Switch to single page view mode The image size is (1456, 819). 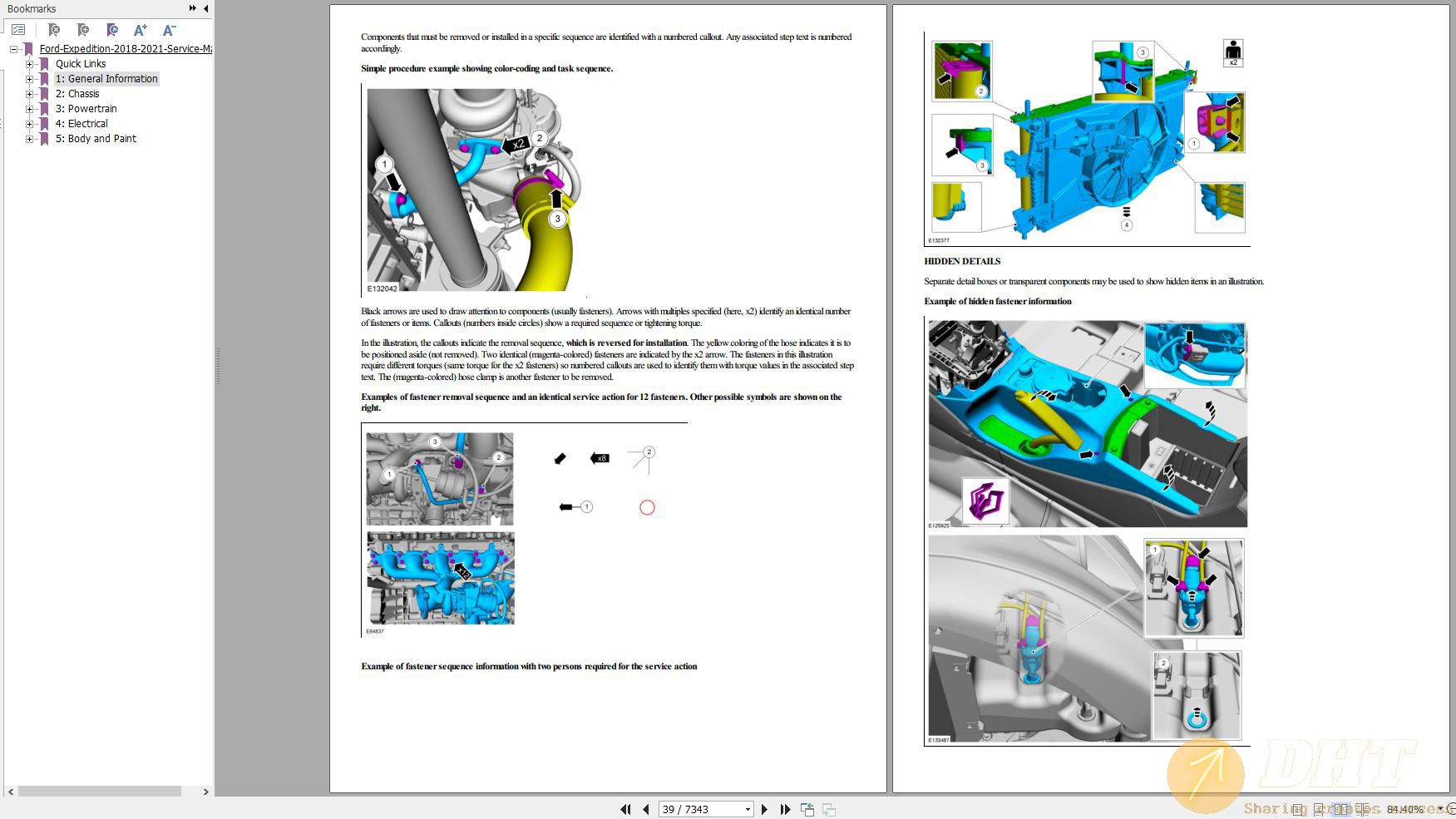1297,809
